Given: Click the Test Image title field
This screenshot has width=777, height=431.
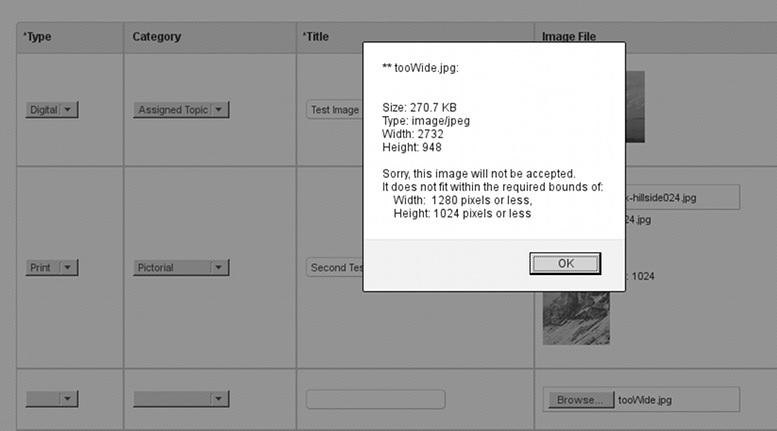Looking at the screenshot, I should pos(334,109).
